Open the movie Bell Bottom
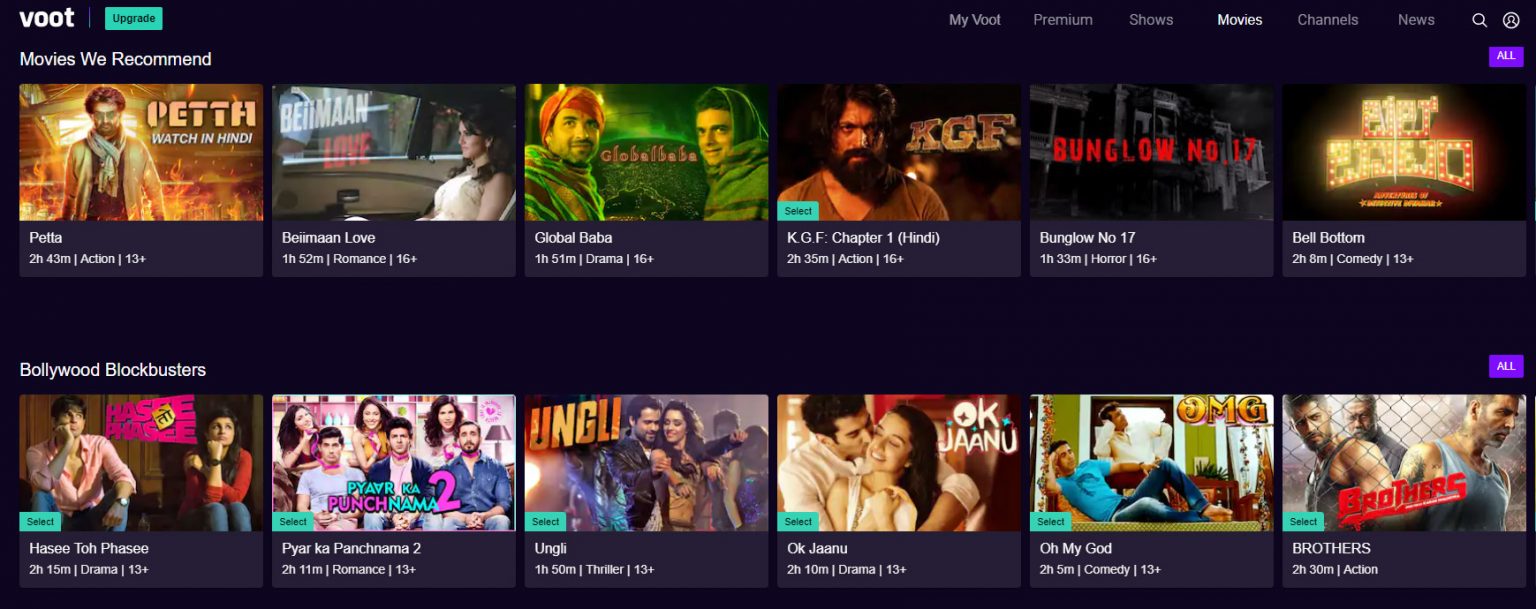 click(1404, 152)
